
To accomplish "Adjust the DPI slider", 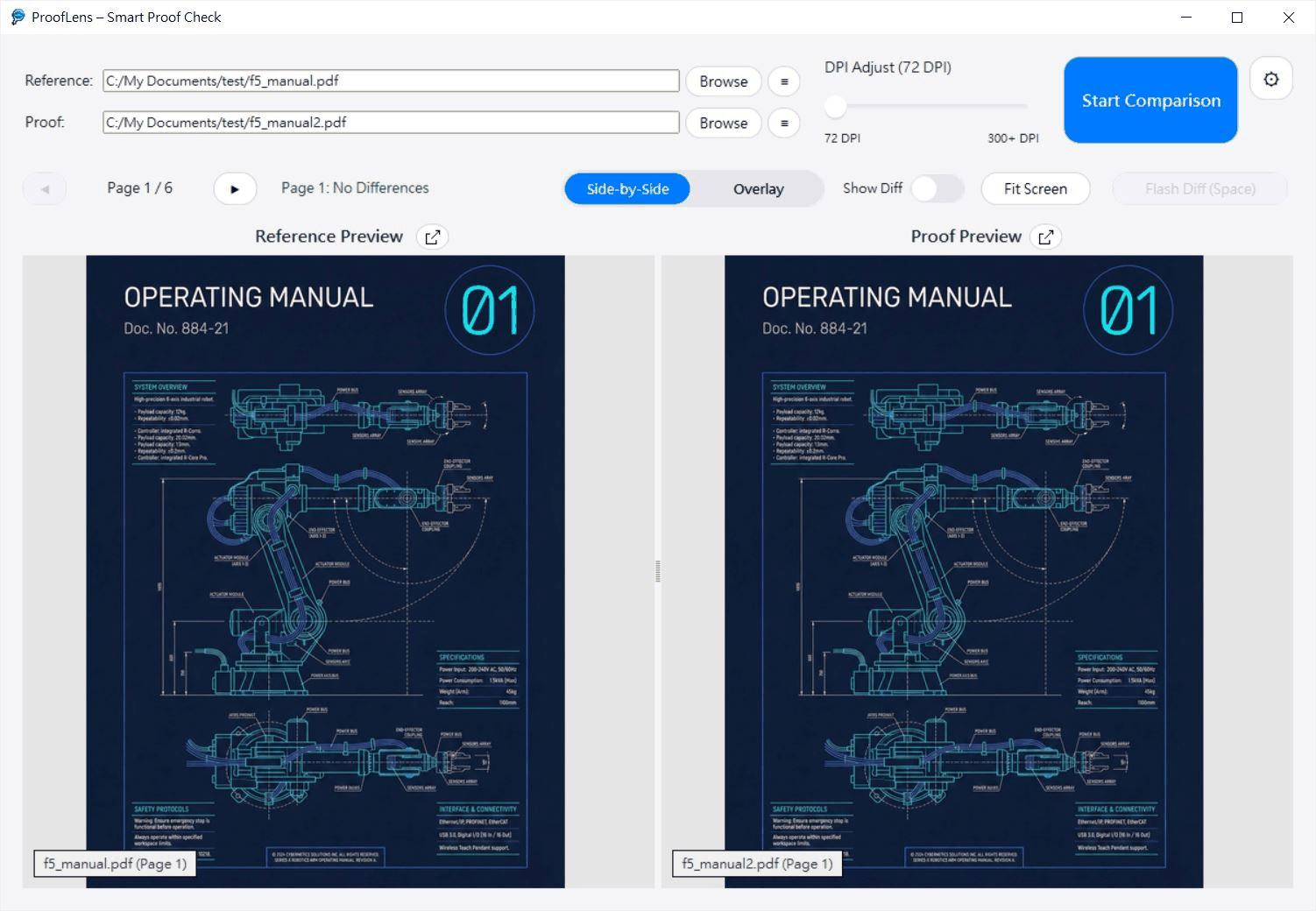I will click(834, 106).
